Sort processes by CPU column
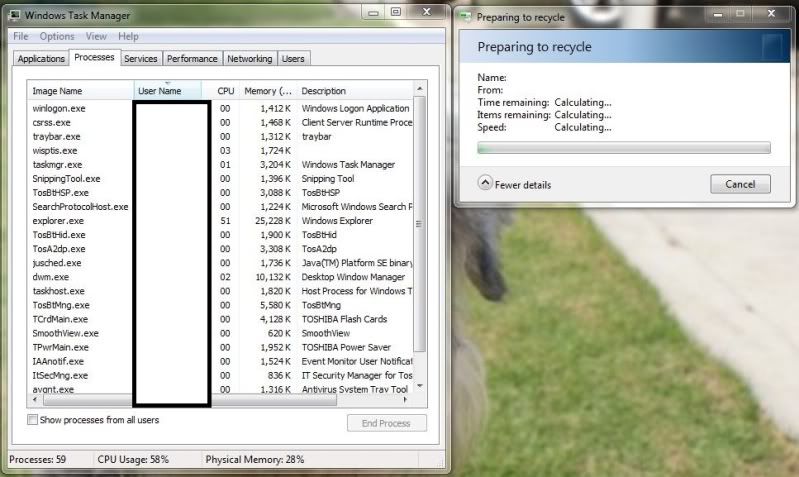 [220, 91]
